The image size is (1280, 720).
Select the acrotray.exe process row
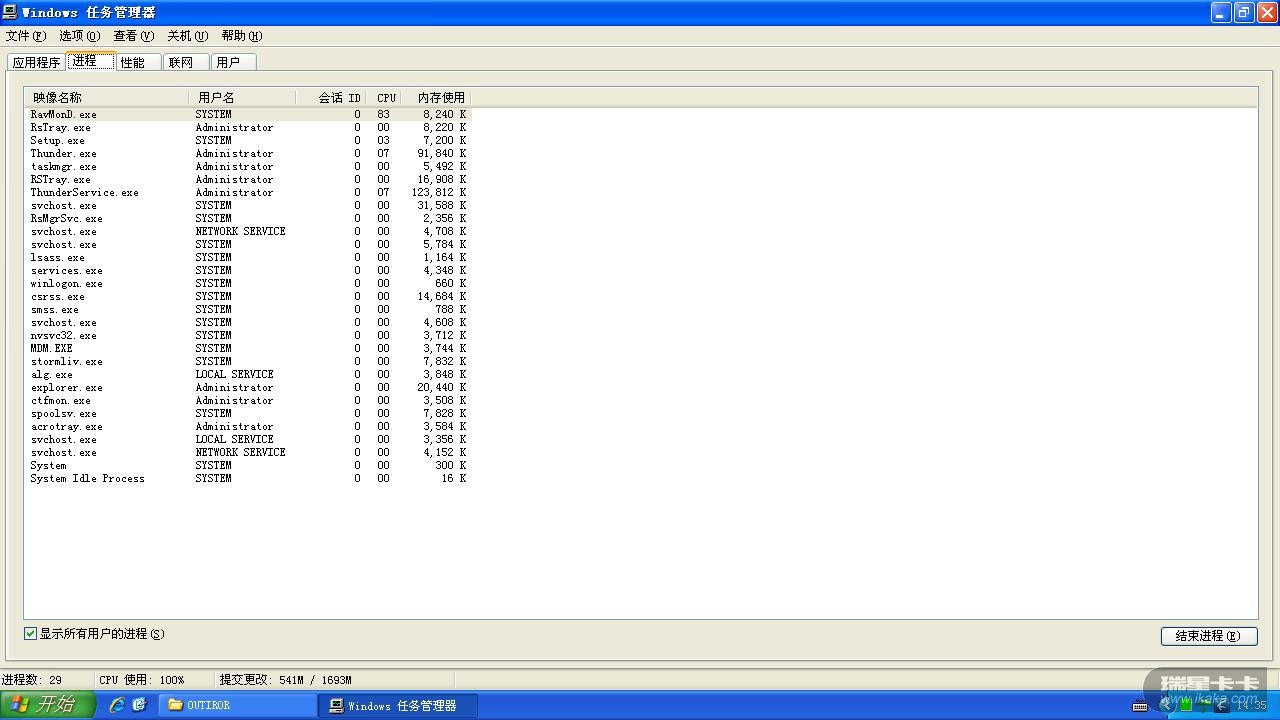pyautogui.click(x=248, y=427)
